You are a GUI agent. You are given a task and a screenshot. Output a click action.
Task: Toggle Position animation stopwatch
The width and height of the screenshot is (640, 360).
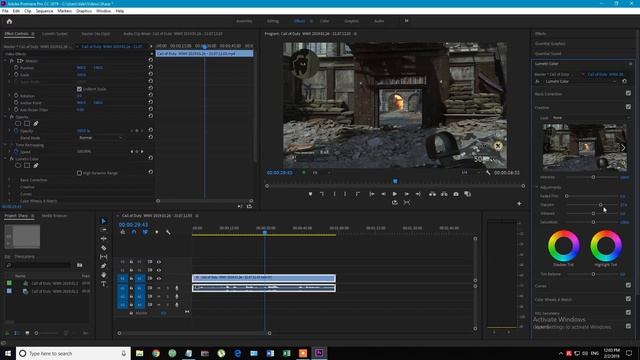click(16, 67)
